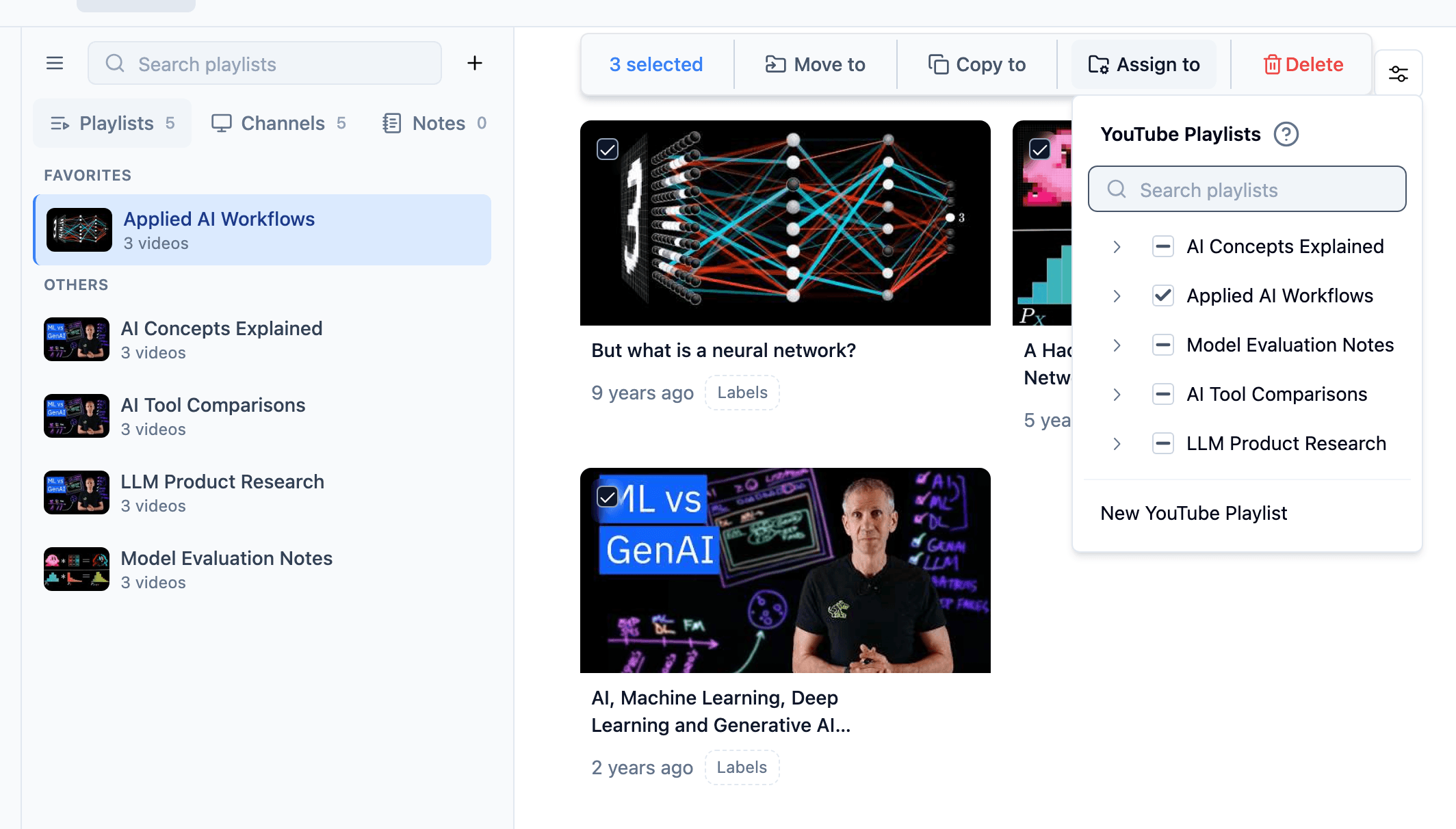Click 'But what is a neural network?' title

(723, 350)
